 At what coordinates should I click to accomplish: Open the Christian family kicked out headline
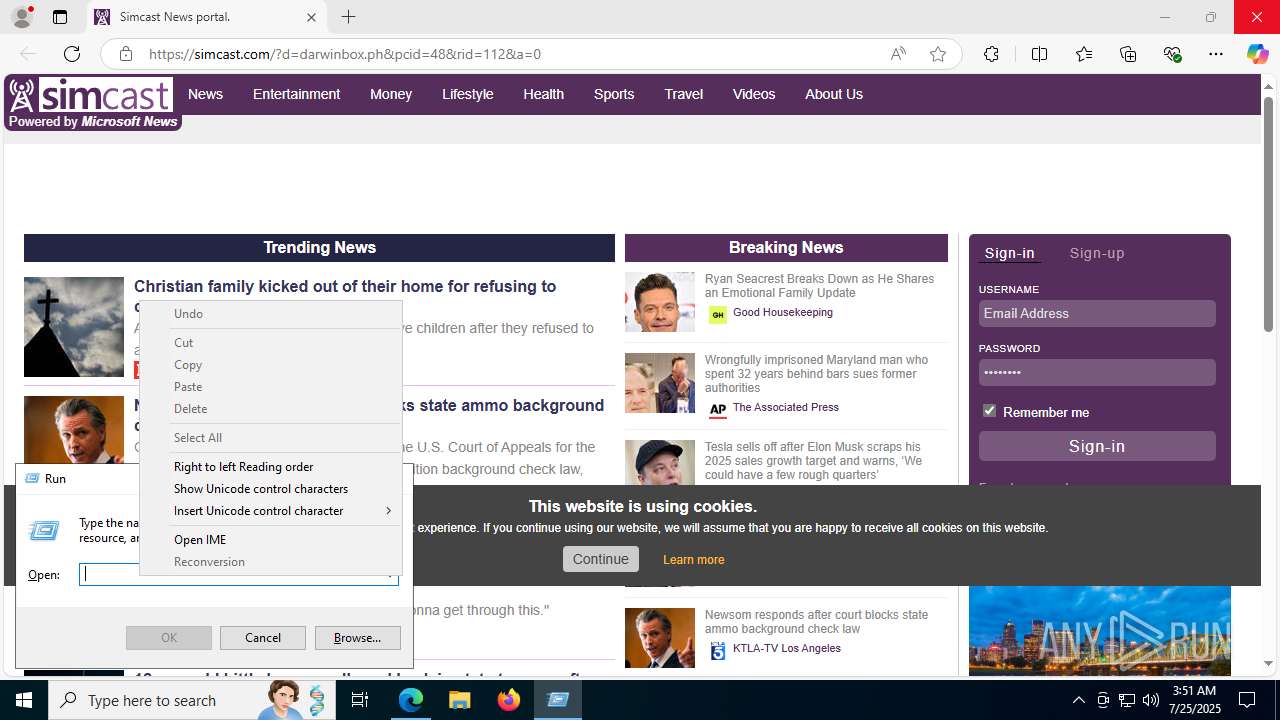[345, 287]
